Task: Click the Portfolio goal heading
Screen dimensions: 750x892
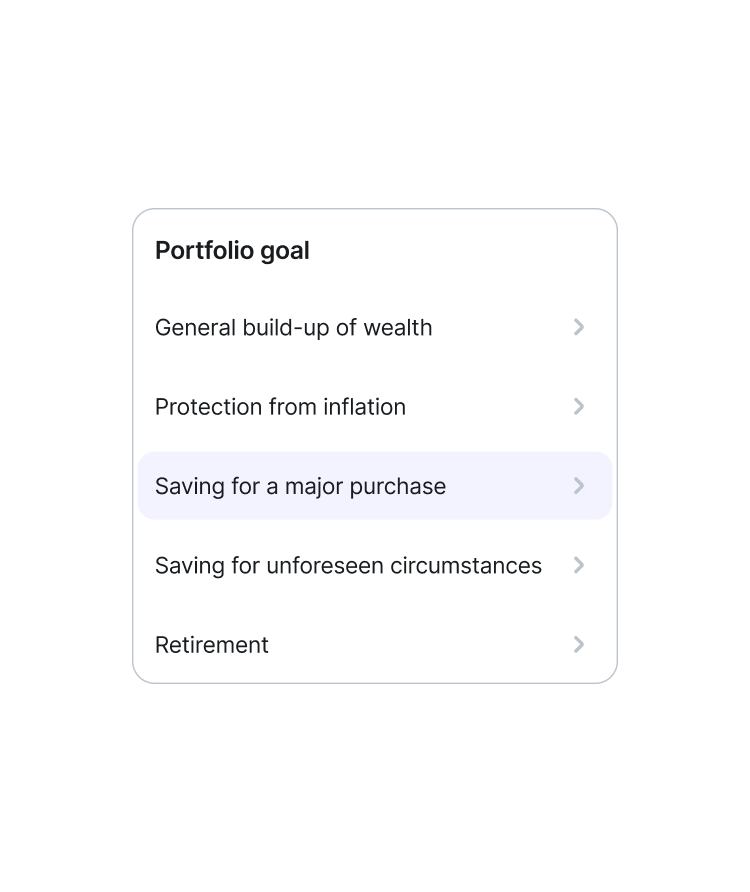Action: click(x=232, y=250)
